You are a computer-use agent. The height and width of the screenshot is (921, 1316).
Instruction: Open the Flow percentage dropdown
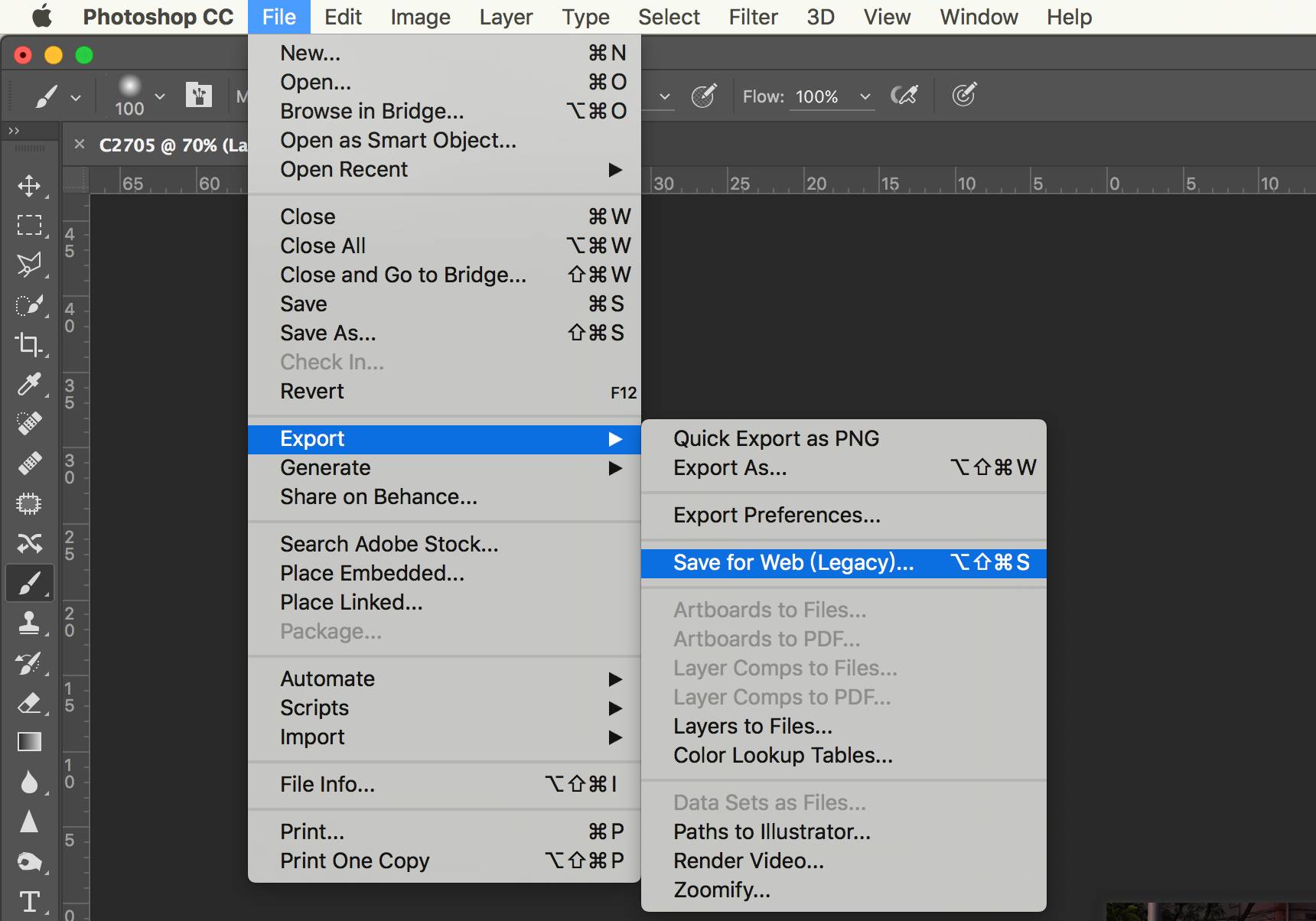pyautogui.click(x=865, y=96)
